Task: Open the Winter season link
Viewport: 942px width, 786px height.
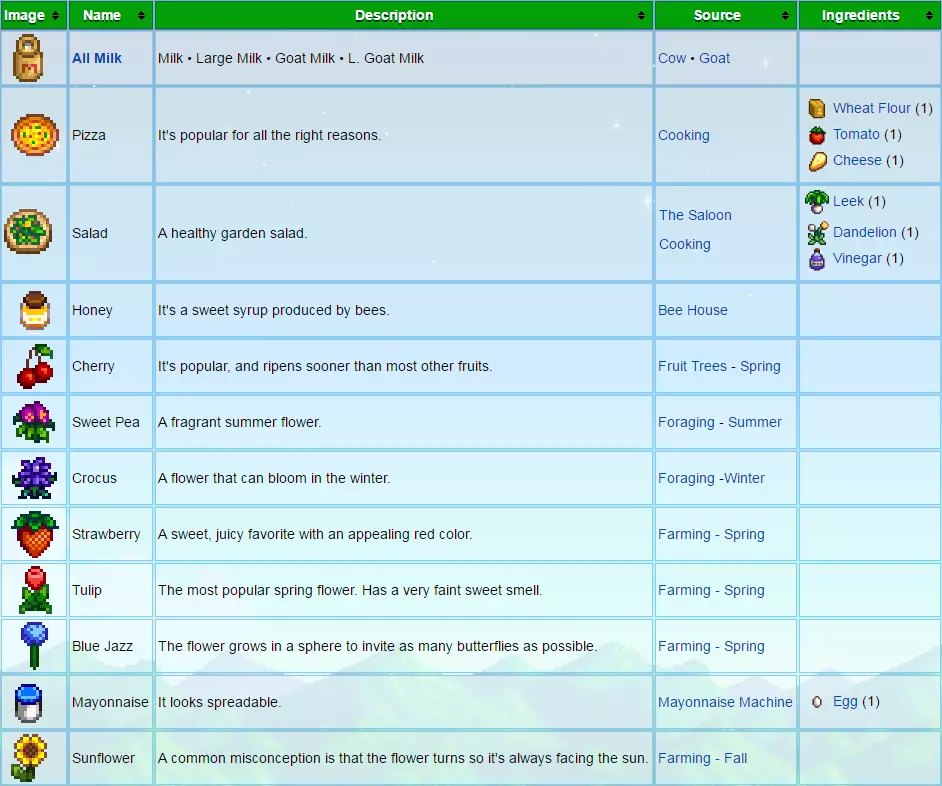Action: coord(744,478)
